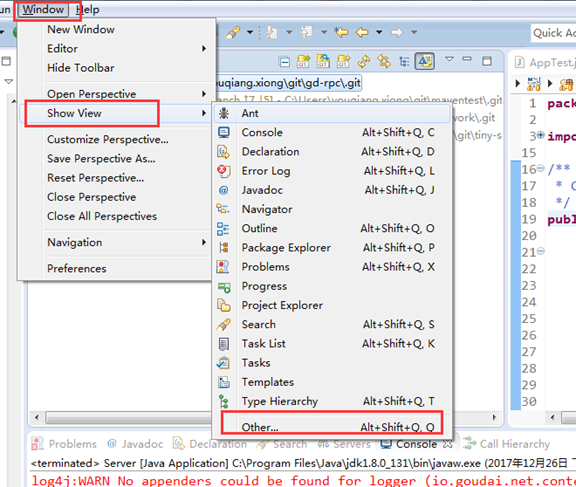Open the view menu dropdown triangle in Git view
576x487 pixels.
pyautogui.click(x=449, y=59)
